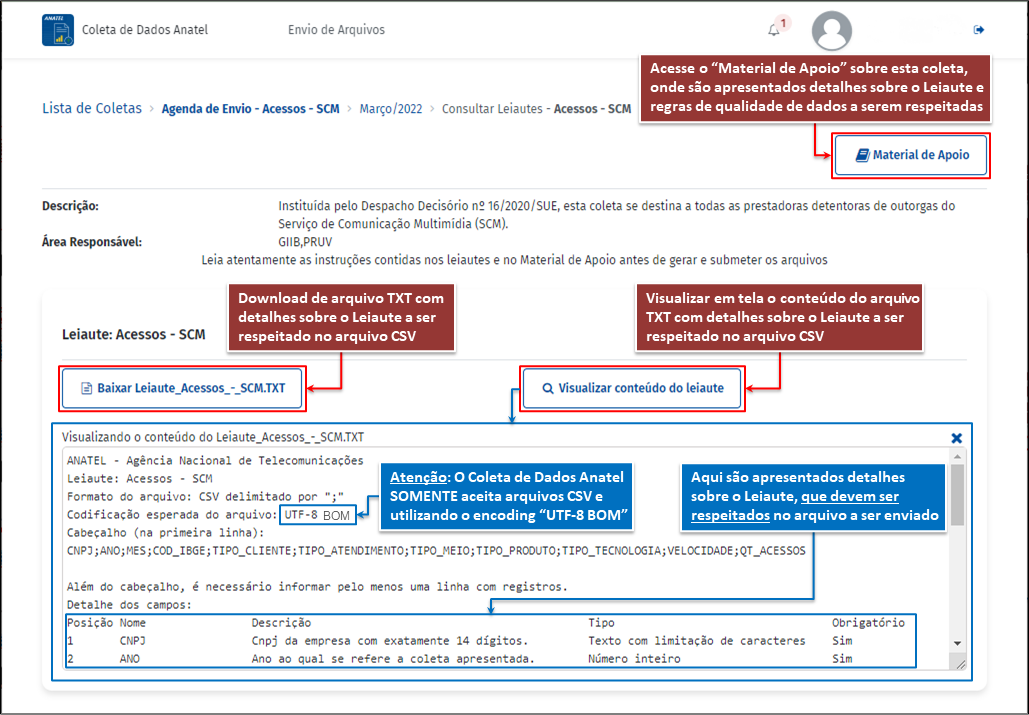Open the Material de Apoio button
The width and height of the screenshot is (1029, 715).
pos(911,156)
